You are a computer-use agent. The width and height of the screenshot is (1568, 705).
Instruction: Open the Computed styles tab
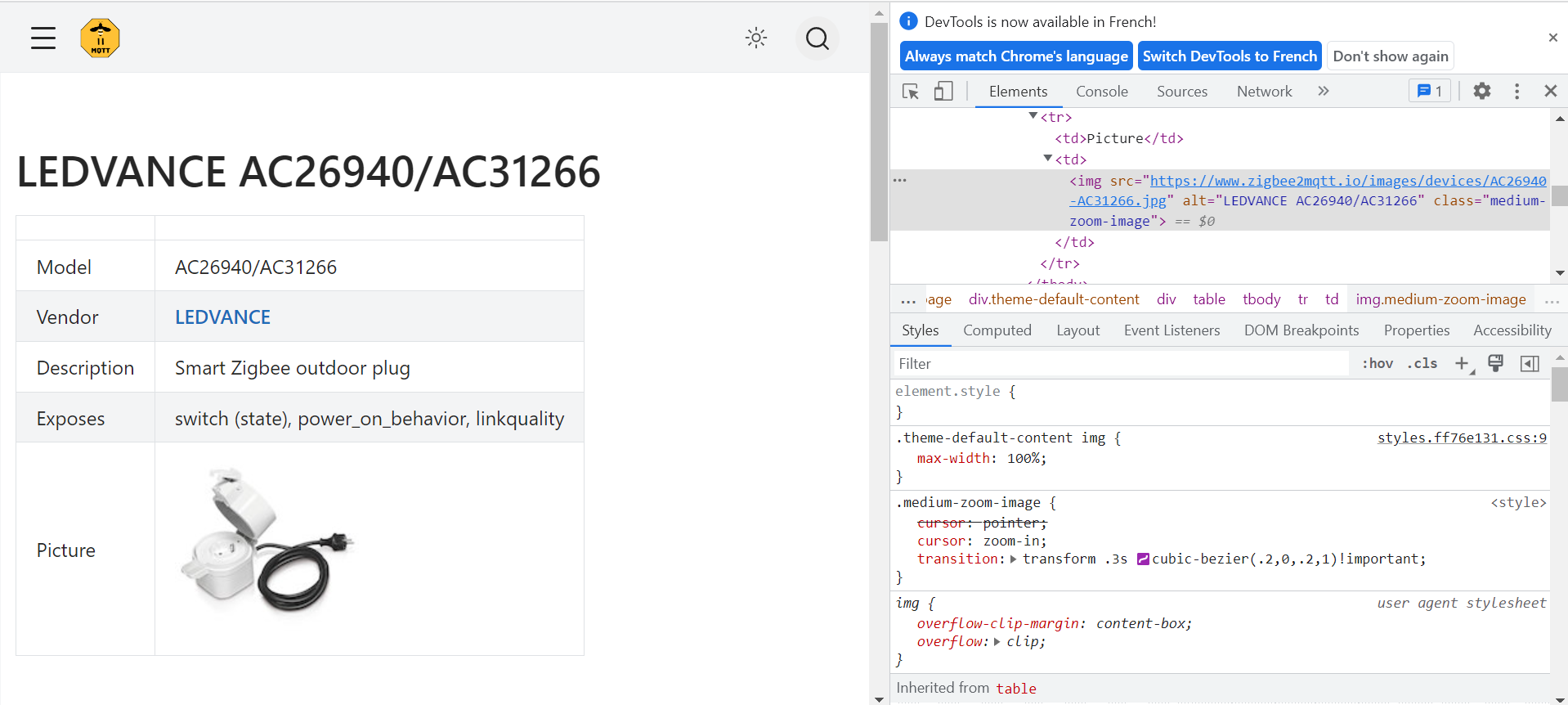997,330
